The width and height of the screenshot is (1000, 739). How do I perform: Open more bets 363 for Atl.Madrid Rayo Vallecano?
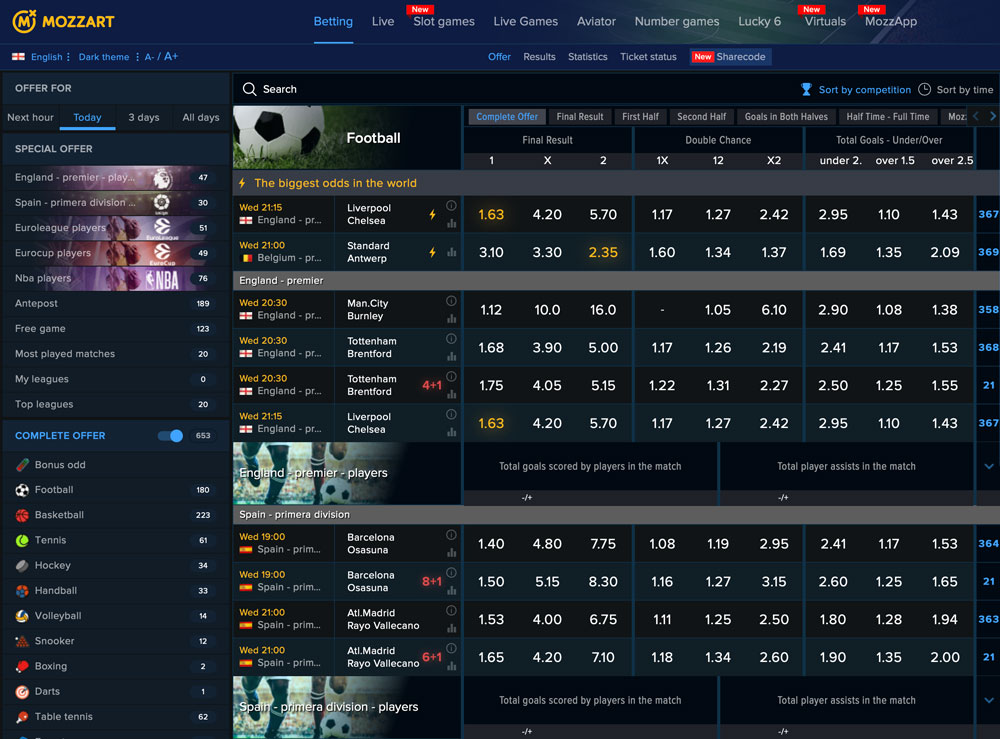(988, 619)
